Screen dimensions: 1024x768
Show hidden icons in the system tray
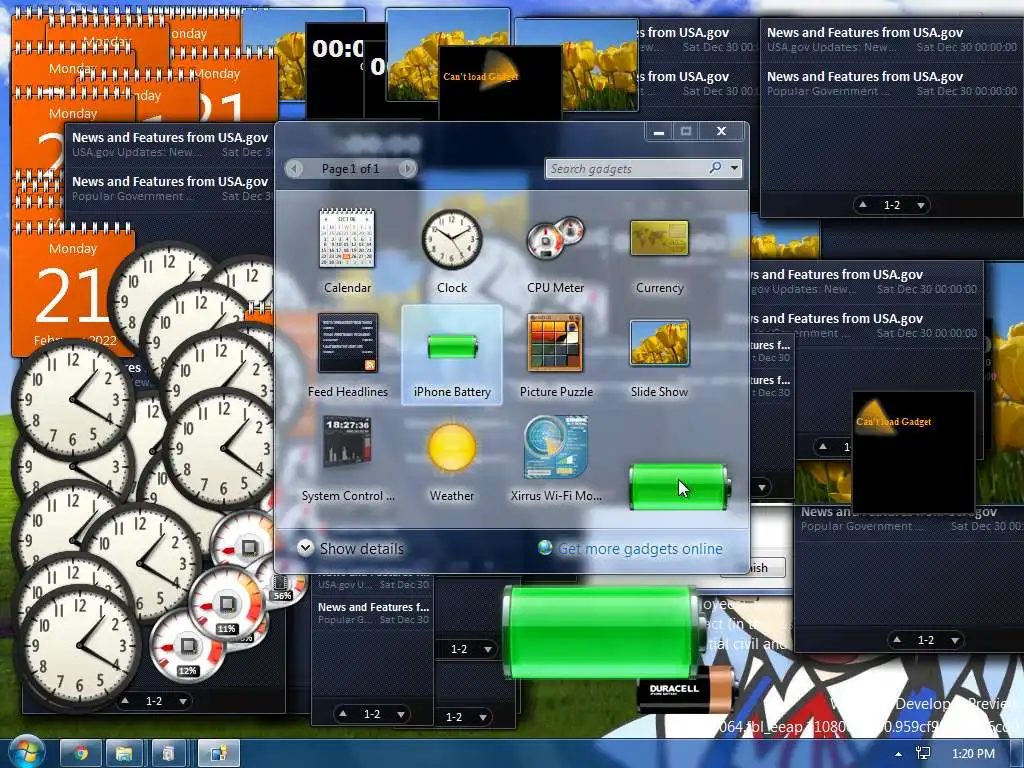[x=899, y=754]
